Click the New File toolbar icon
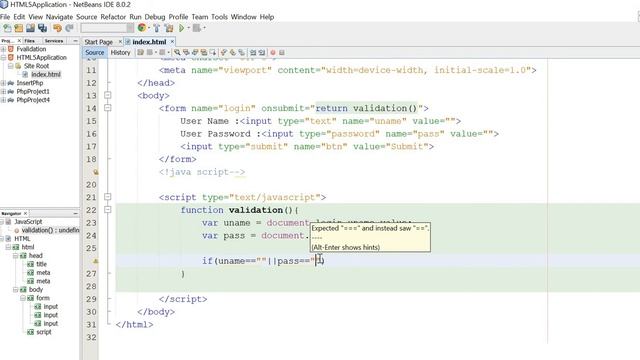Viewport: 640px width, 360px height. point(7,28)
